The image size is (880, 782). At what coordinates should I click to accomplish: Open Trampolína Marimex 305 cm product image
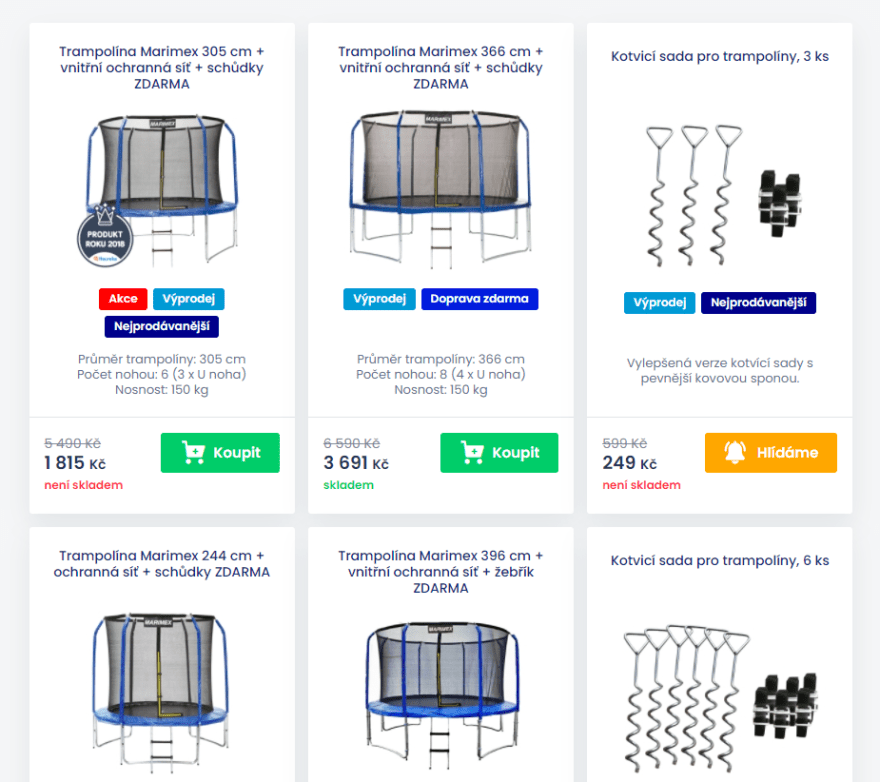[x=162, y=190]
